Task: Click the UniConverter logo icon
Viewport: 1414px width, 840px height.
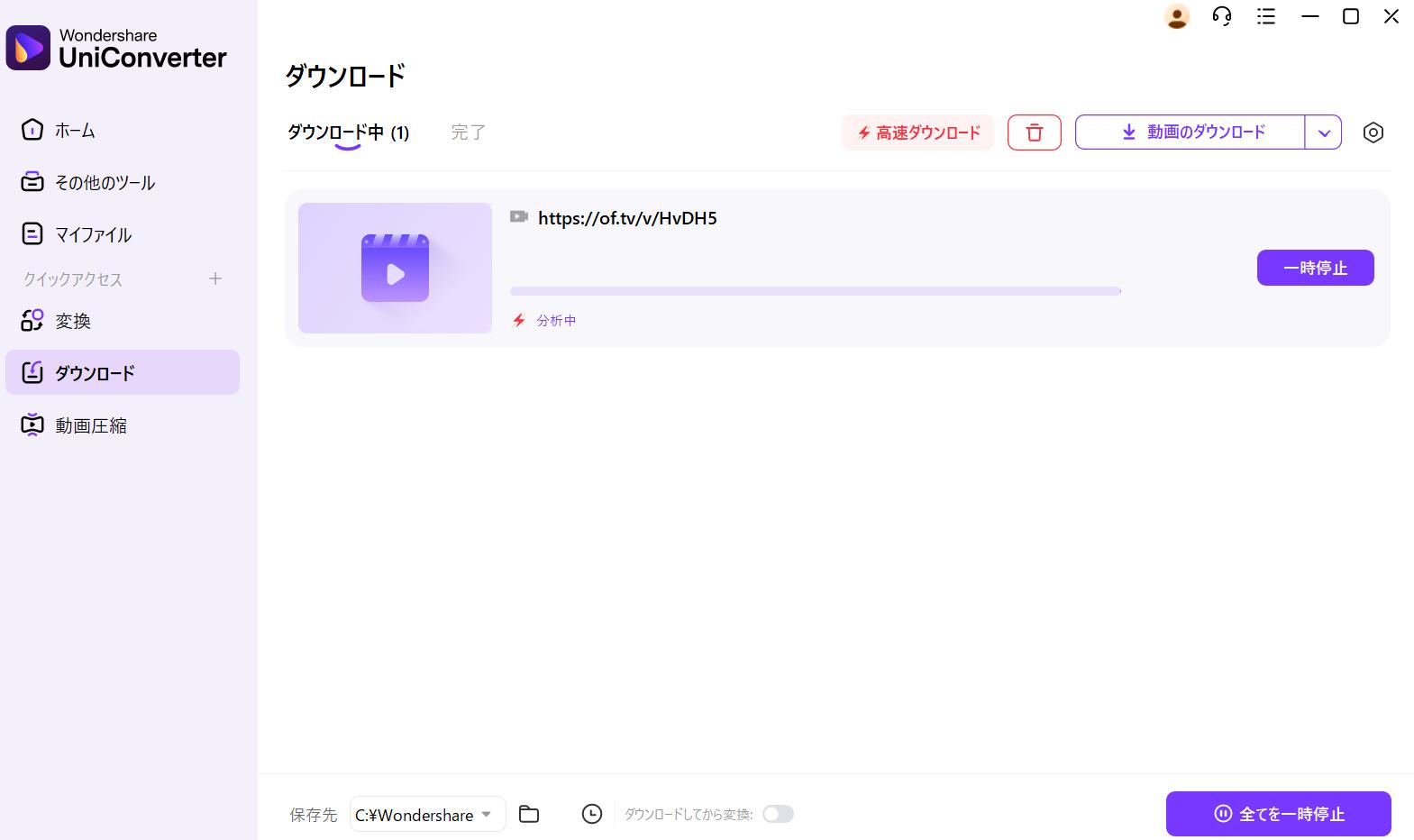Action: pos(28,48)
